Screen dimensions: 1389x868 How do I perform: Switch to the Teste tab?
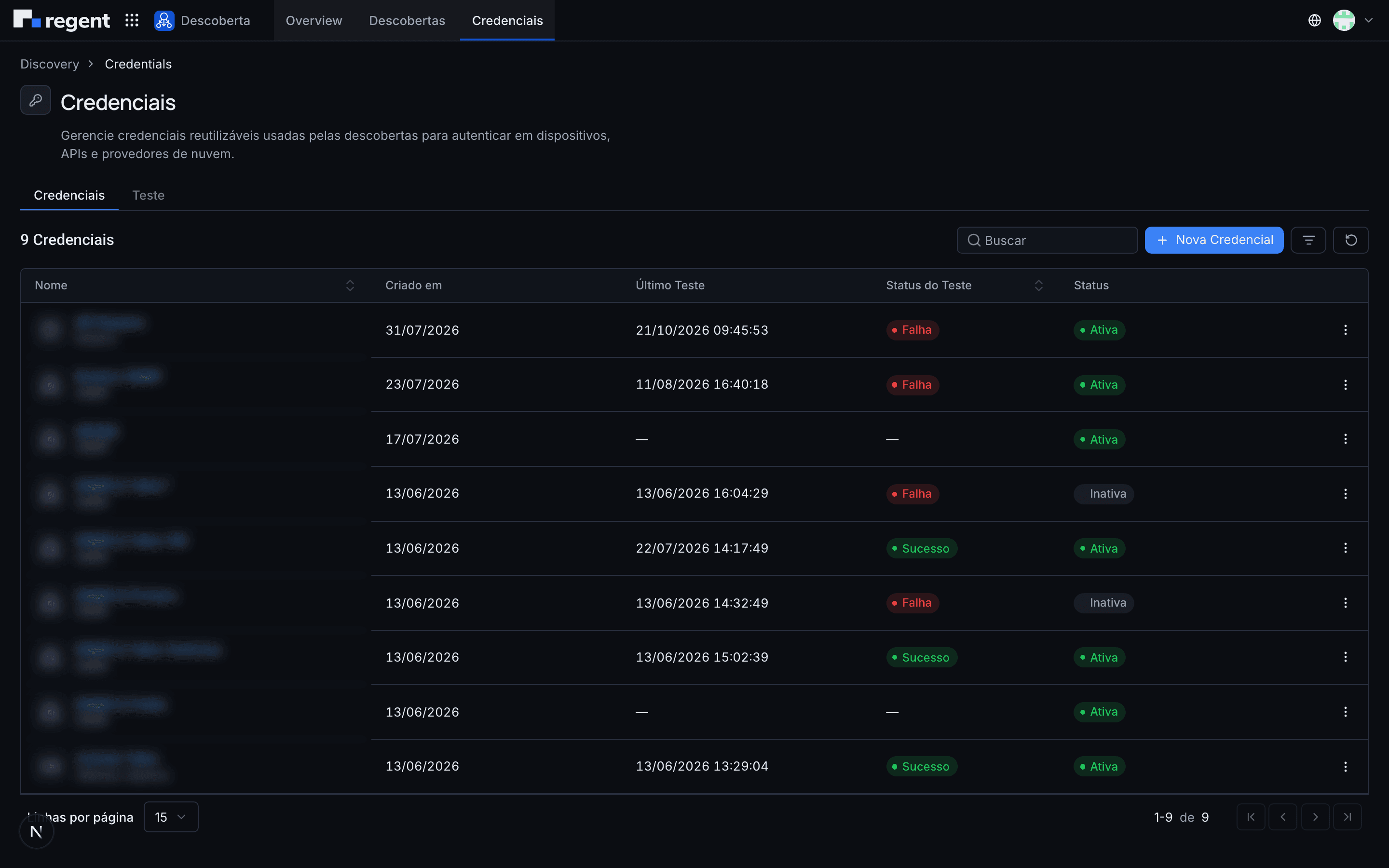point(148,196)
